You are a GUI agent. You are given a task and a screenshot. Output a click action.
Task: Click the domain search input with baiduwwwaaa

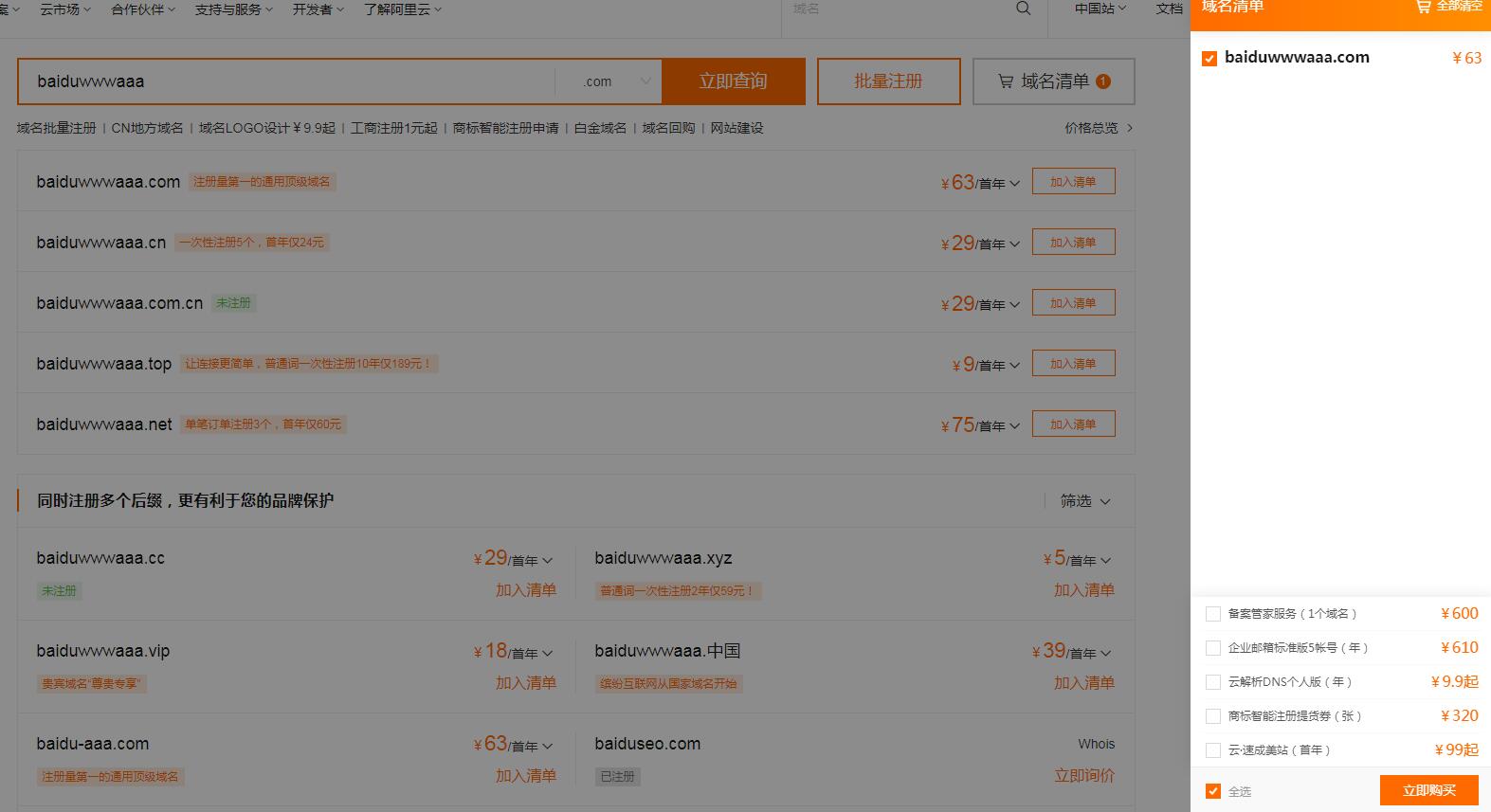(x=286, y=81)
